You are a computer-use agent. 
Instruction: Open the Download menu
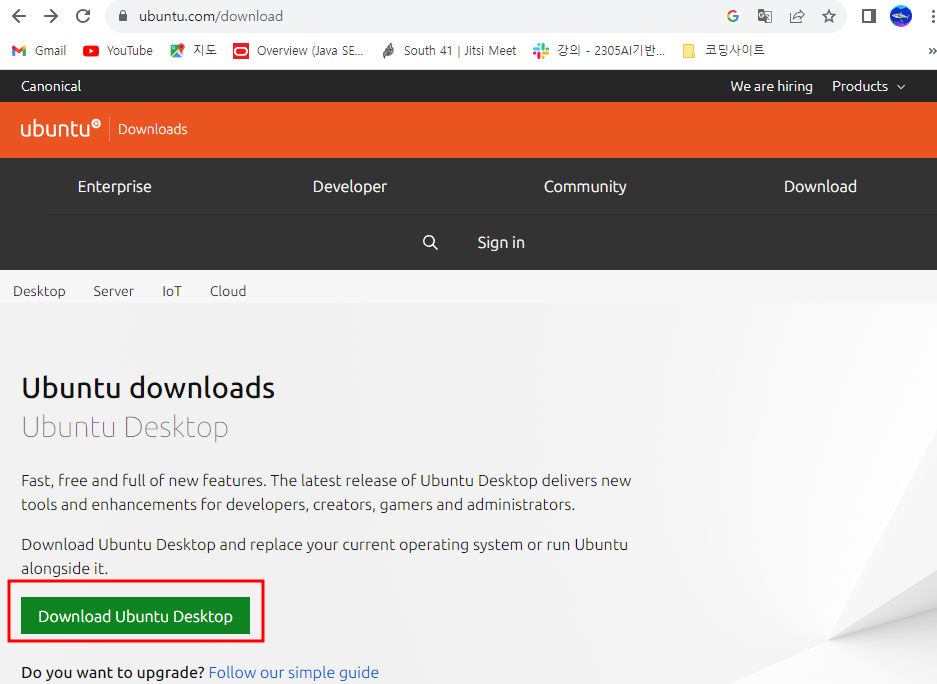pos(820,186)
